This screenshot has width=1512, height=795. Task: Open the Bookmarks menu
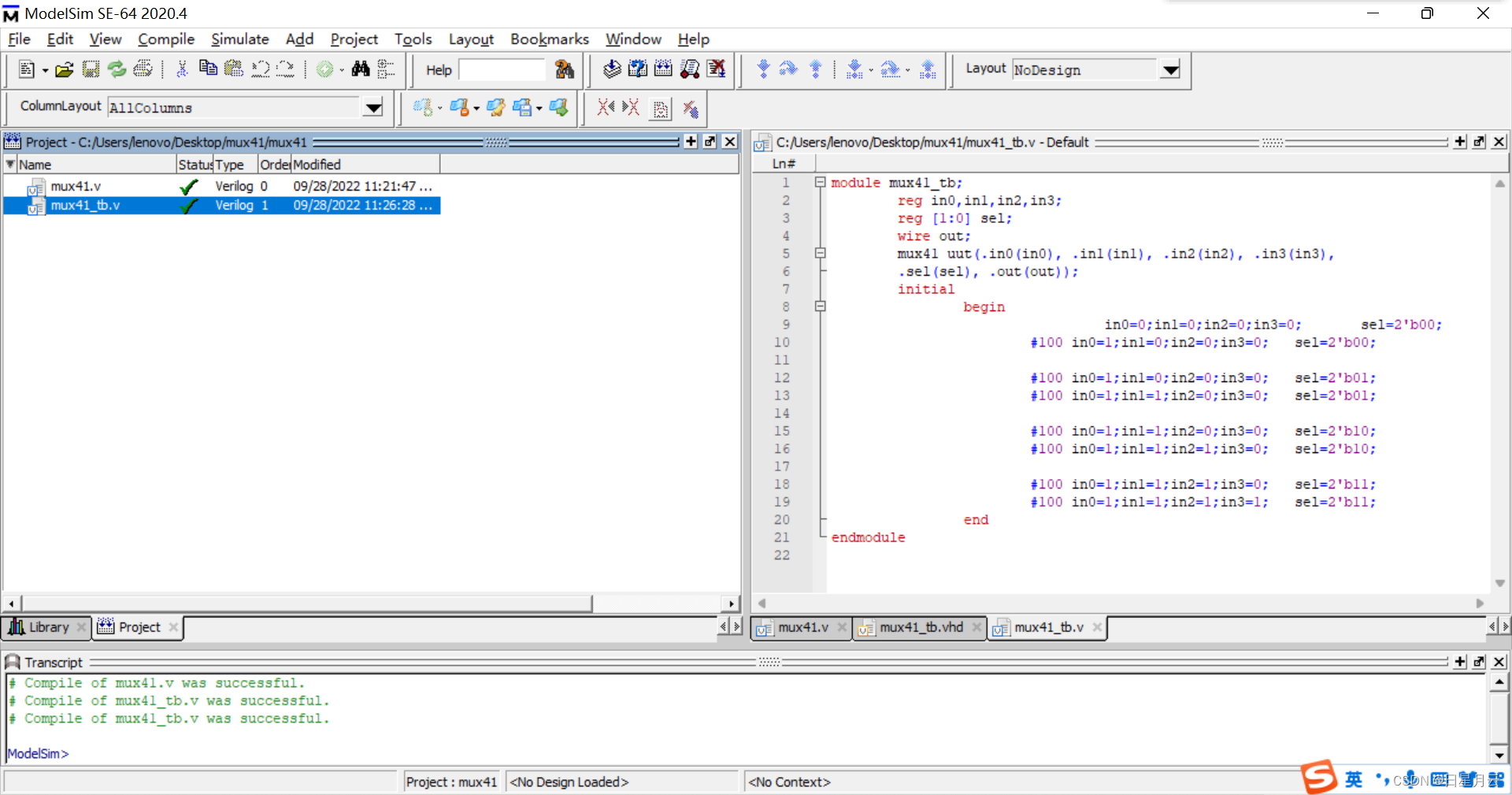pyautogui.click(x=549, y=39)
